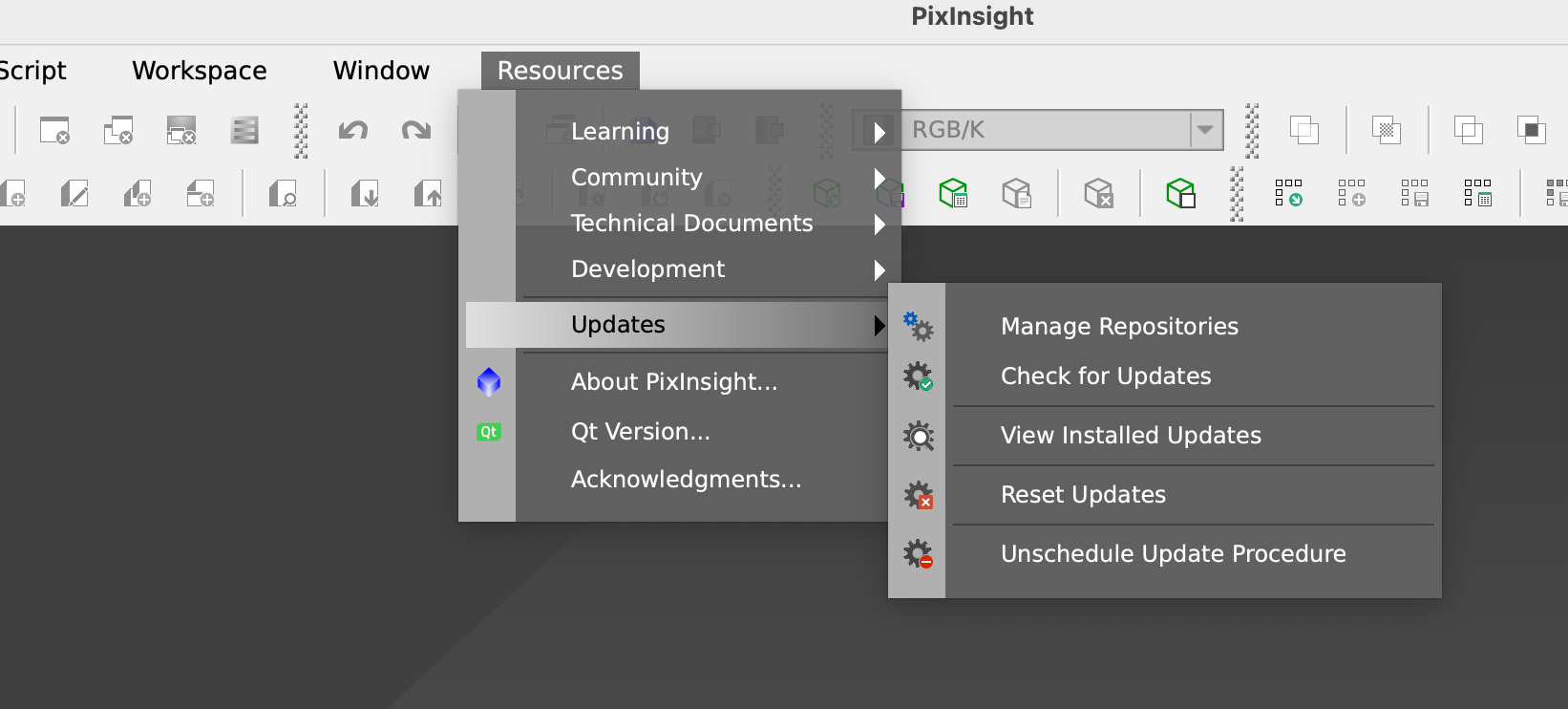The image size is (1568, 709).
Task: Open Acknowledgments... entry
Action: 677,480
